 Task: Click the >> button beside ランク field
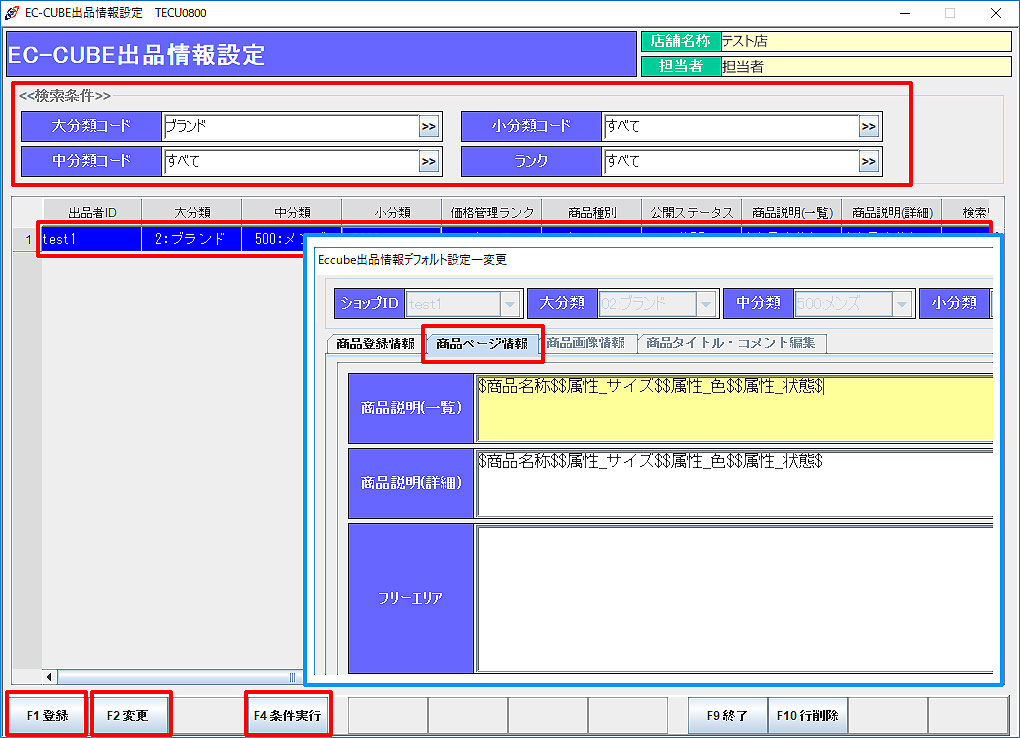click(x=868, y=161)
